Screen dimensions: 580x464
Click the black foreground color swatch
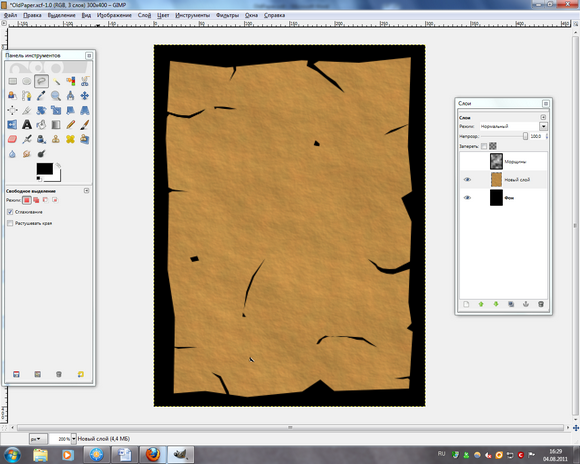(44, 168)
